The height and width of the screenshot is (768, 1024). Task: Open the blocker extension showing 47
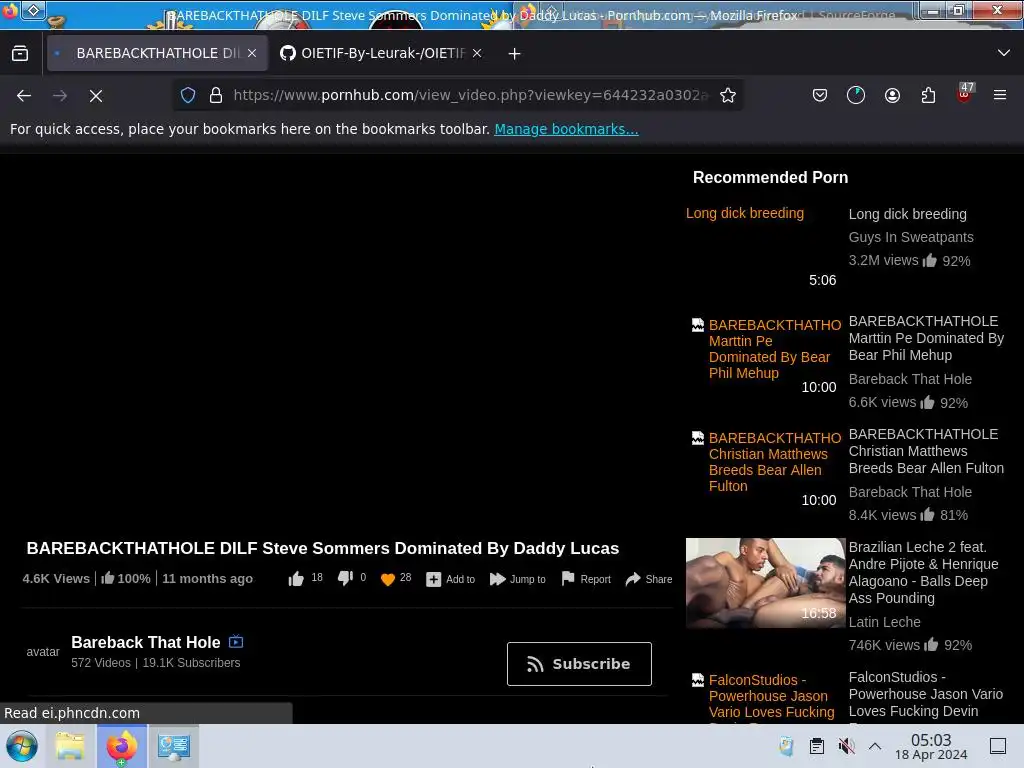pyautogui.click(x=965, y=93)
